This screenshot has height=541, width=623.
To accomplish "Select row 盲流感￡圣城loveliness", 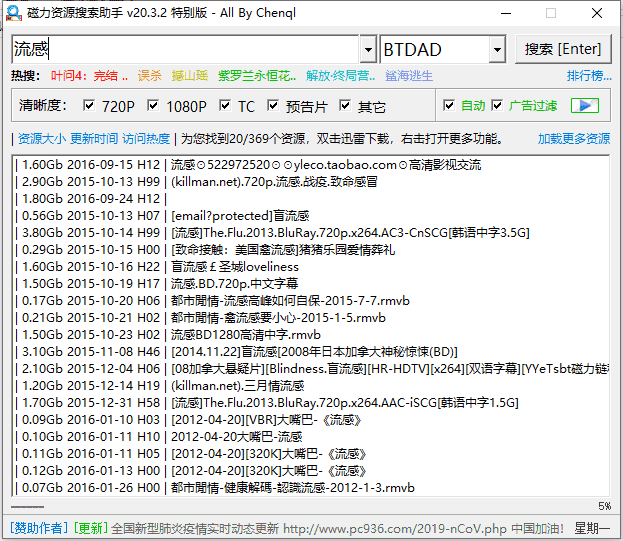I will coord(311,267).
